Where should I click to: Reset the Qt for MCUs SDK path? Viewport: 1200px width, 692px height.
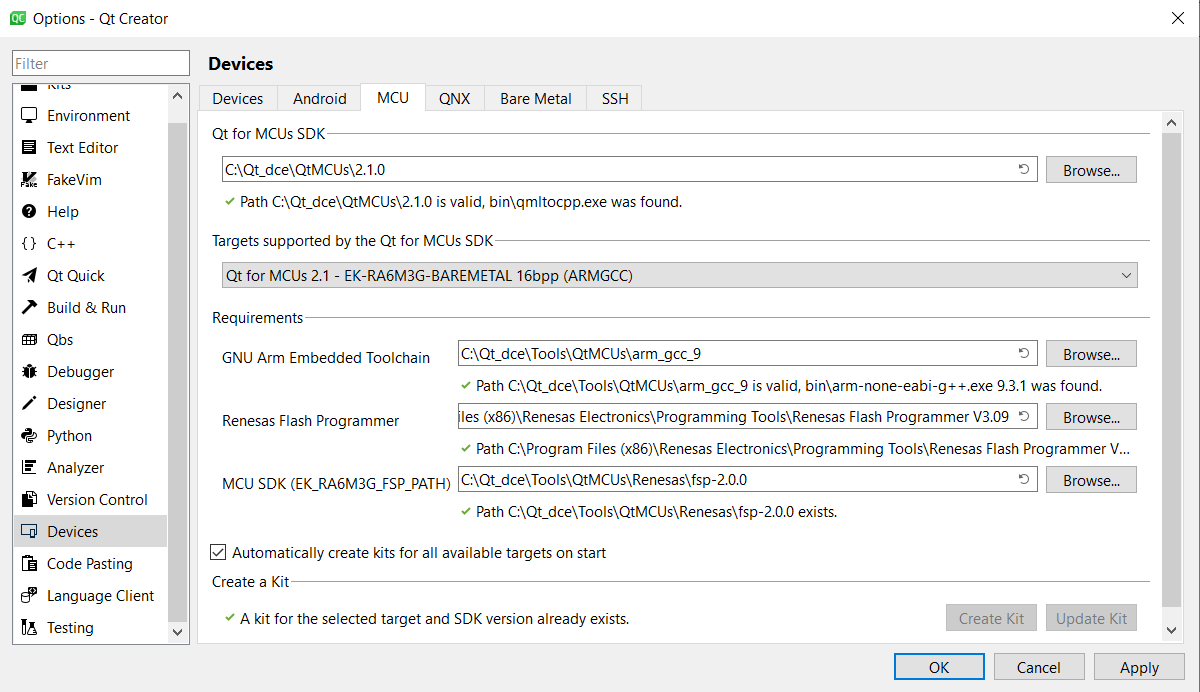pyautogui.click(x=1024, y=170)
